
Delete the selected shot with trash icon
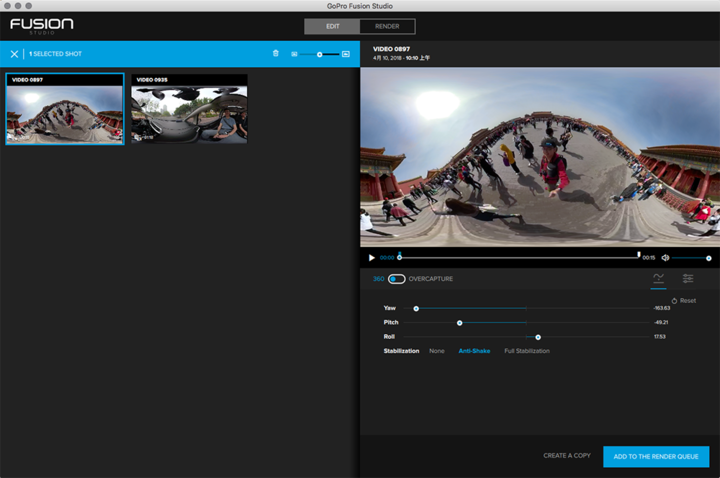pyautogui.click(x=276, y=53)
